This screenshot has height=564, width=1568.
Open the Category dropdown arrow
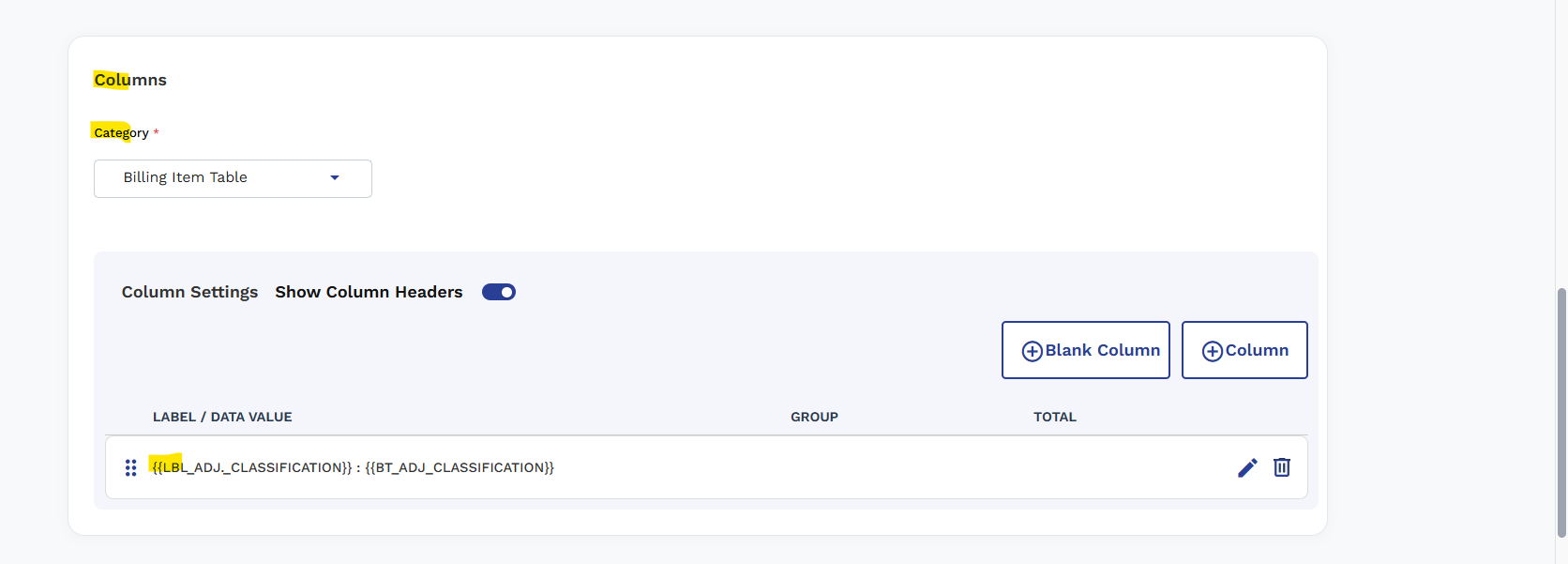pyautogui.click(x=335, y=178)
